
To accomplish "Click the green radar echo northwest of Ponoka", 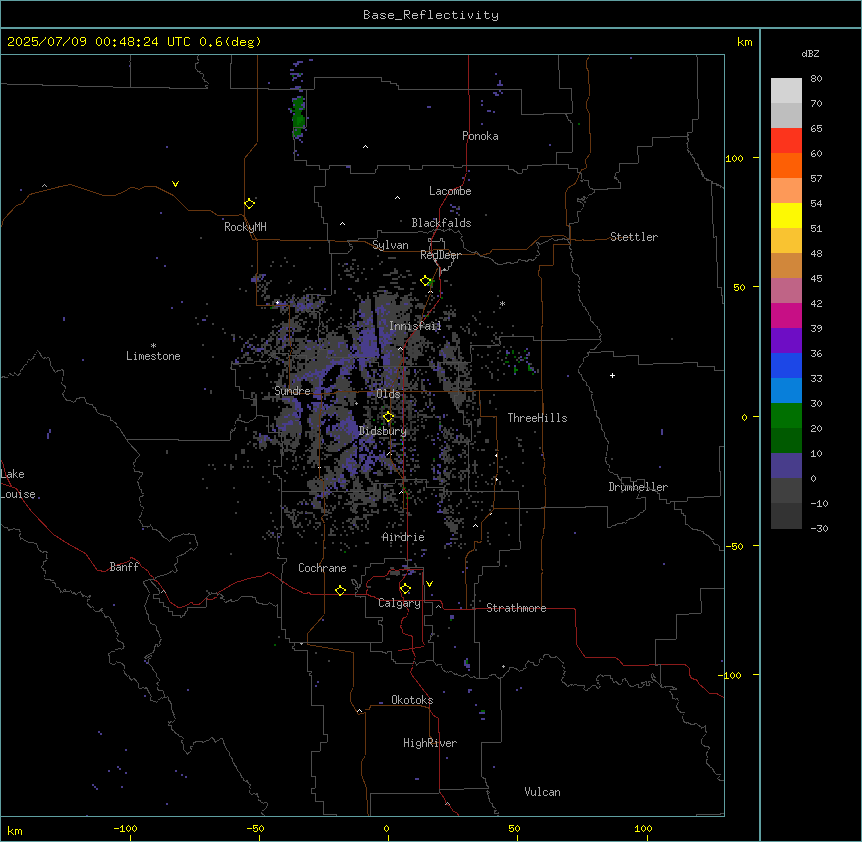I will 299,115.
